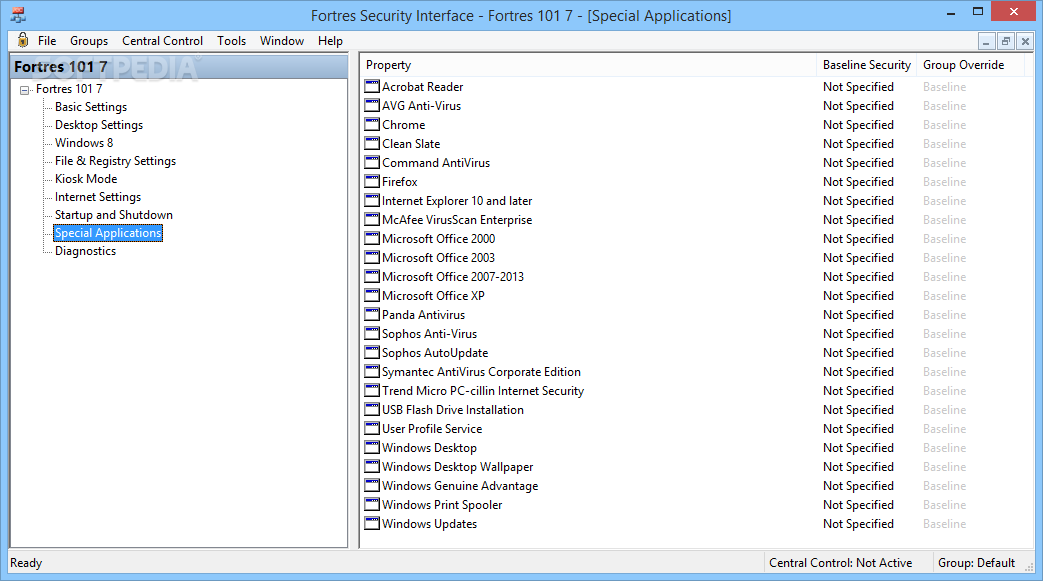Minimize the inner Special Applications window
Screen dimensions: 1043x581
tap(986, 41)
